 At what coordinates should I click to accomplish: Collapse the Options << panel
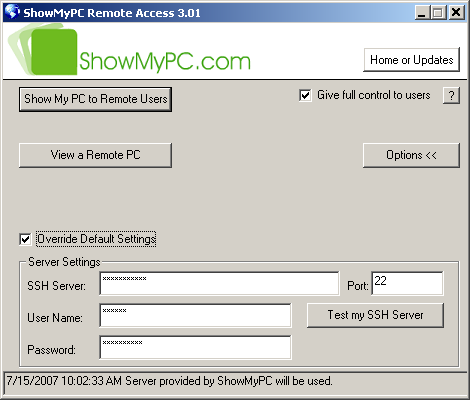[x=411, y=155]
